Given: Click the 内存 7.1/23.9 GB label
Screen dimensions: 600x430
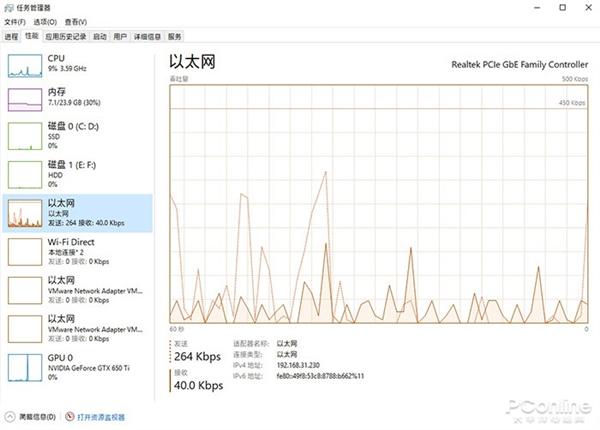Looking at the screenshot, I should click(74, 97).
